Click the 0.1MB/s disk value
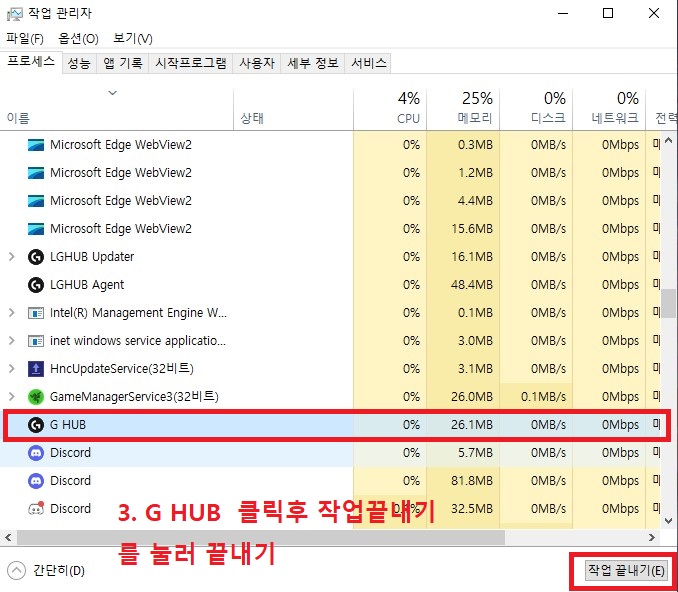Screen dimensions: 678x592 [x=543, y=397]
